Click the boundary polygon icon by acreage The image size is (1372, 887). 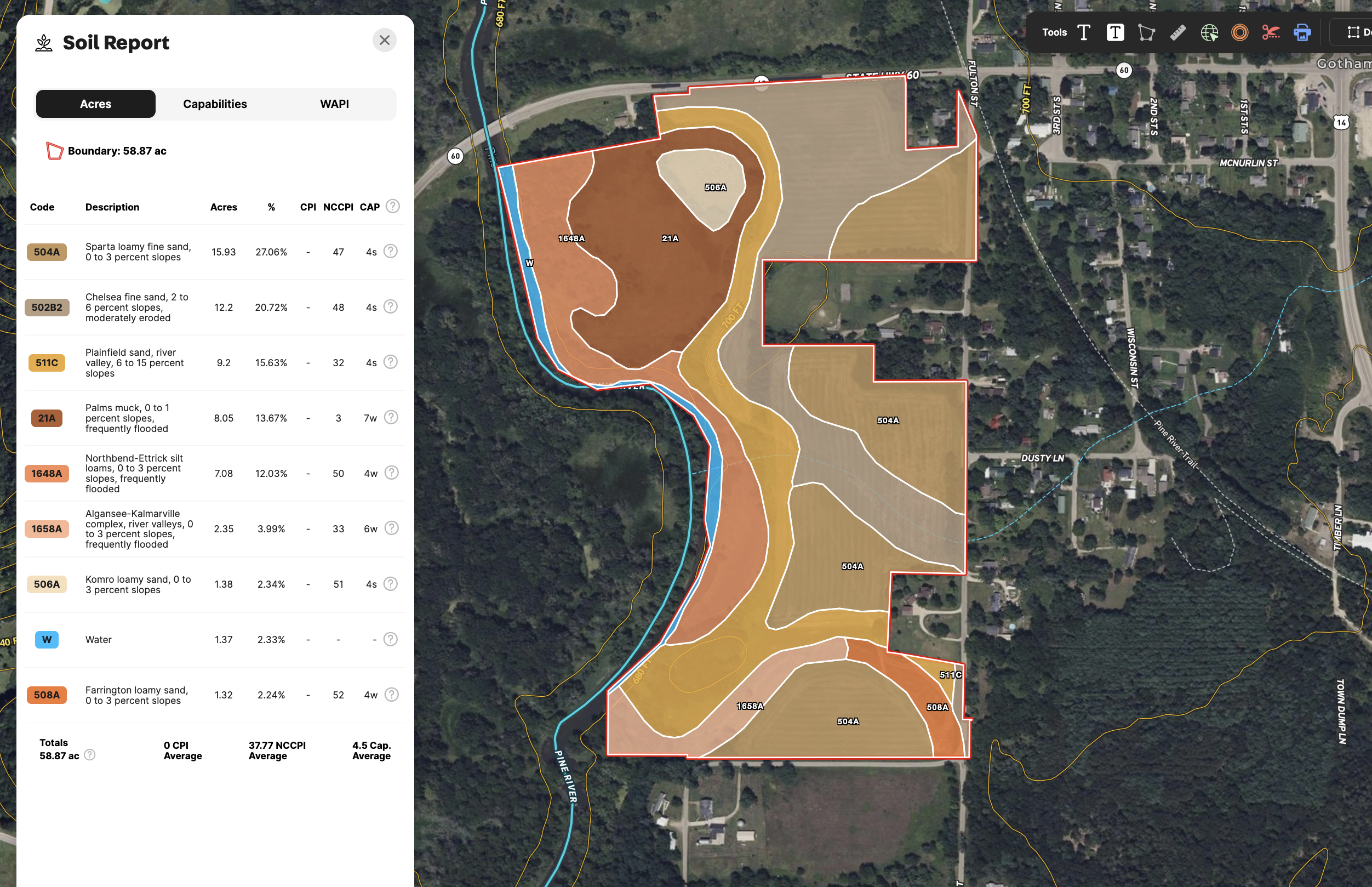click(54, 151)
